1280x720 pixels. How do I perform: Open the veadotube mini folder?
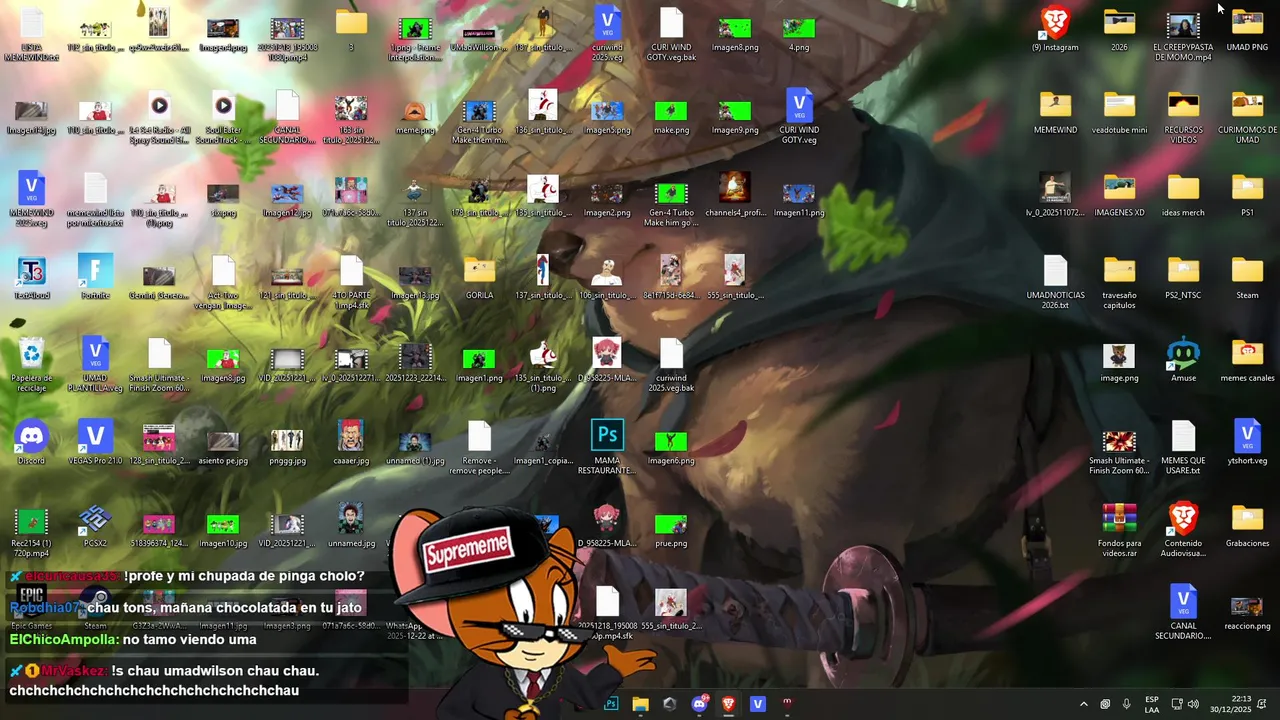(x=1119, y=112)
